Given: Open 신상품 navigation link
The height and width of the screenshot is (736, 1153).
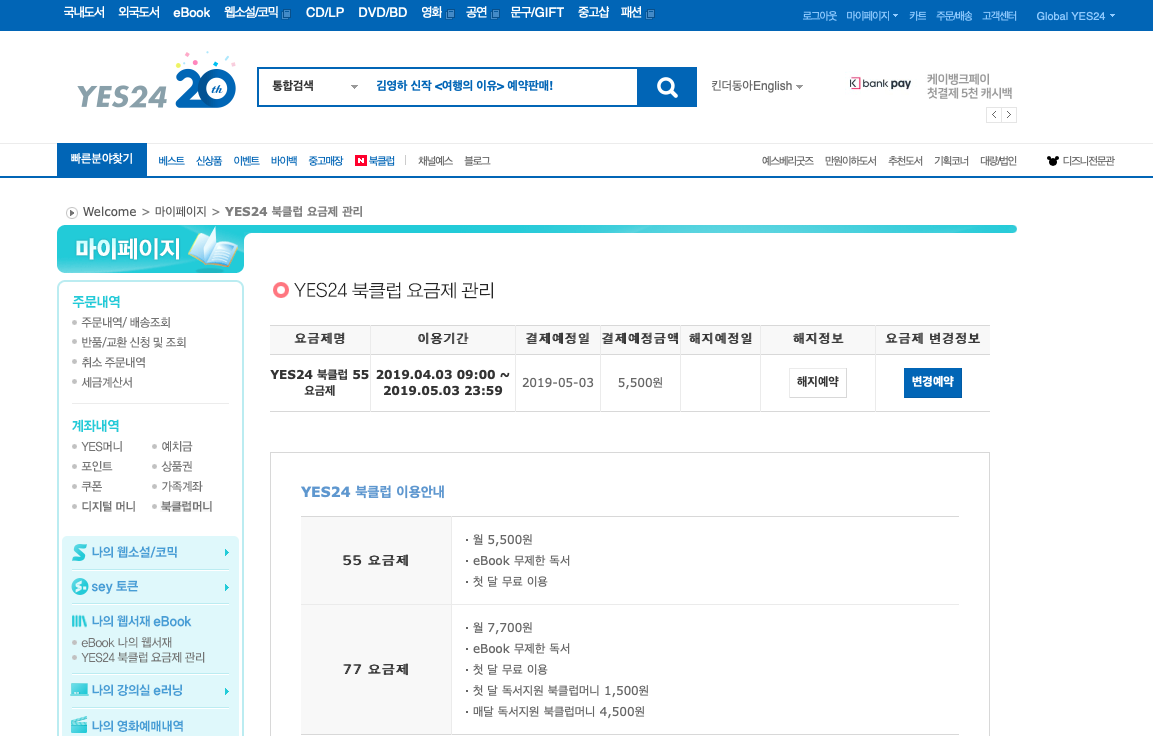Looking at the screenshot, I should pyautogui.click(x=209, y=161).
